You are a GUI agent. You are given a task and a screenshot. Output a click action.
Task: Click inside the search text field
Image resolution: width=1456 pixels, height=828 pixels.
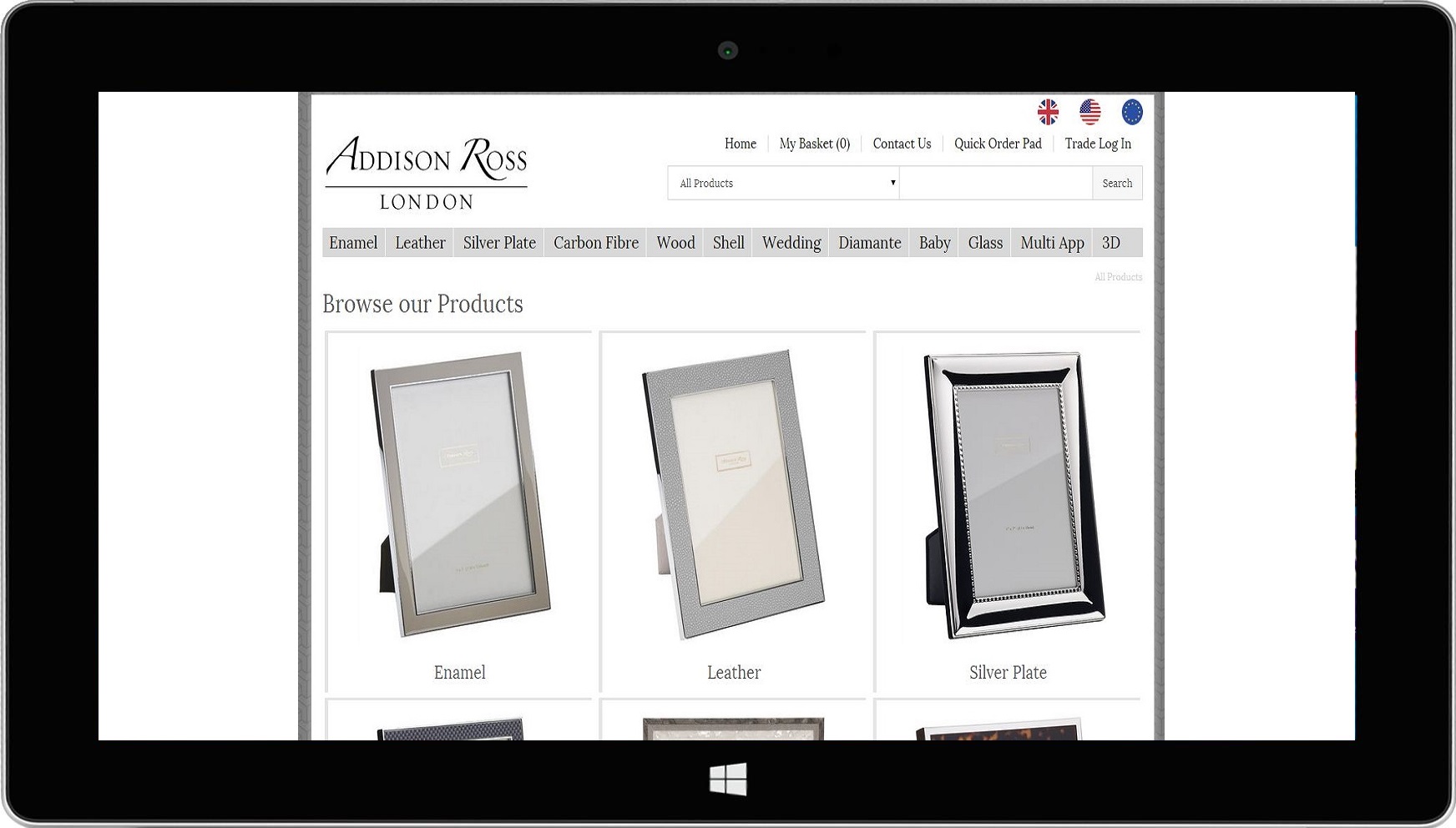pyautogui.click(x=995, y=184)
